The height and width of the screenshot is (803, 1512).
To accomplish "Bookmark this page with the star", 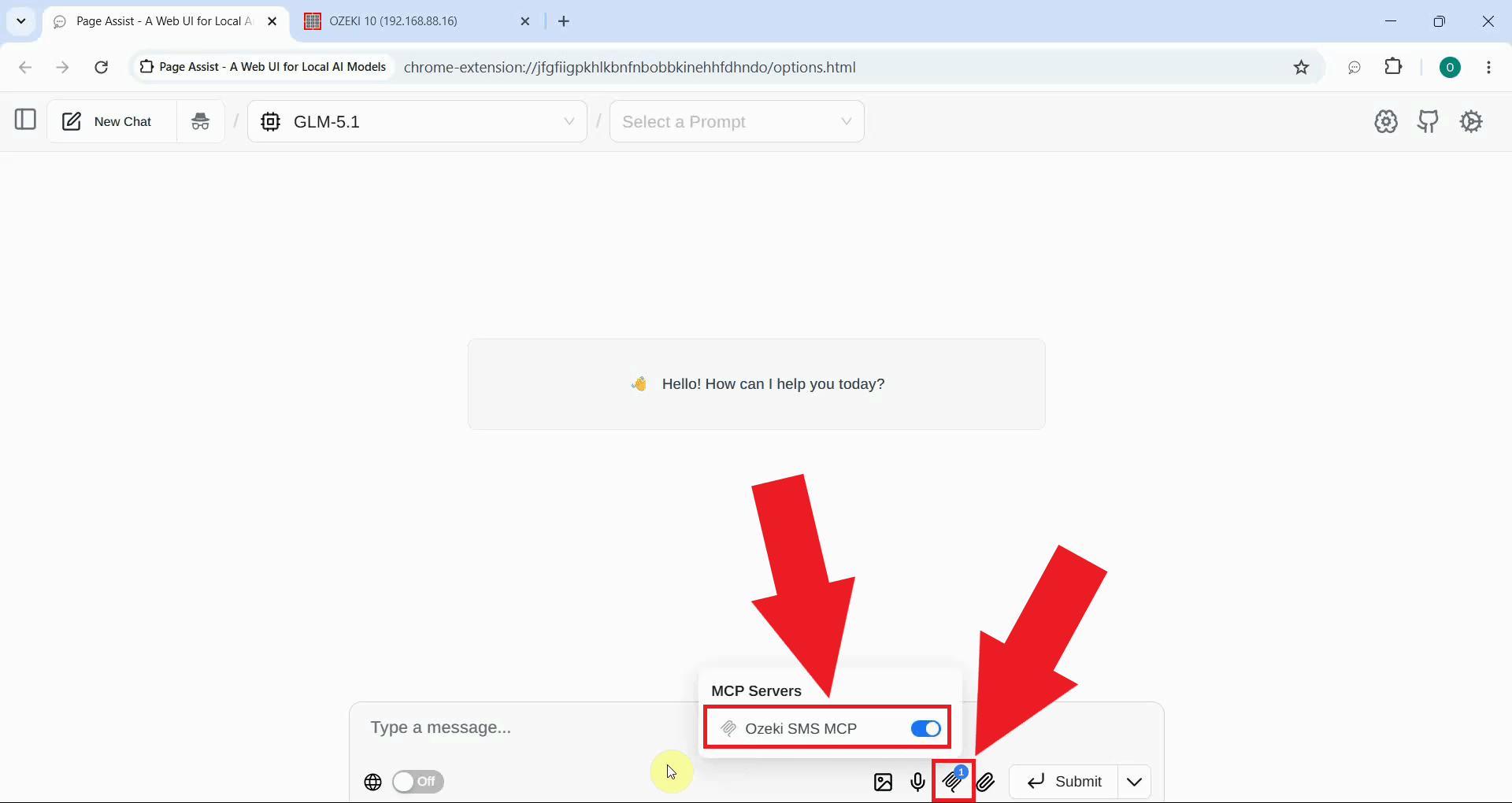I will tap(1301, 67).
